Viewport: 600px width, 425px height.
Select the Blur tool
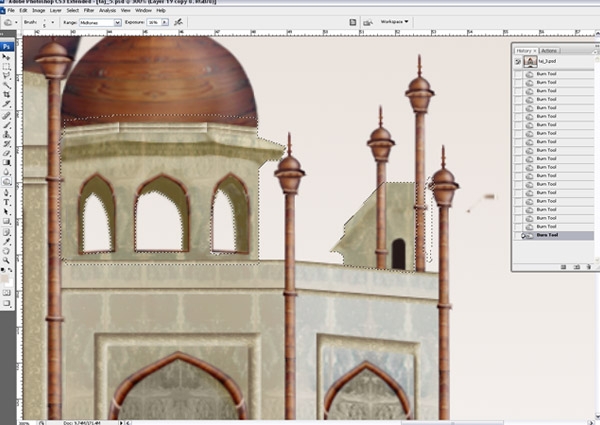6,172
